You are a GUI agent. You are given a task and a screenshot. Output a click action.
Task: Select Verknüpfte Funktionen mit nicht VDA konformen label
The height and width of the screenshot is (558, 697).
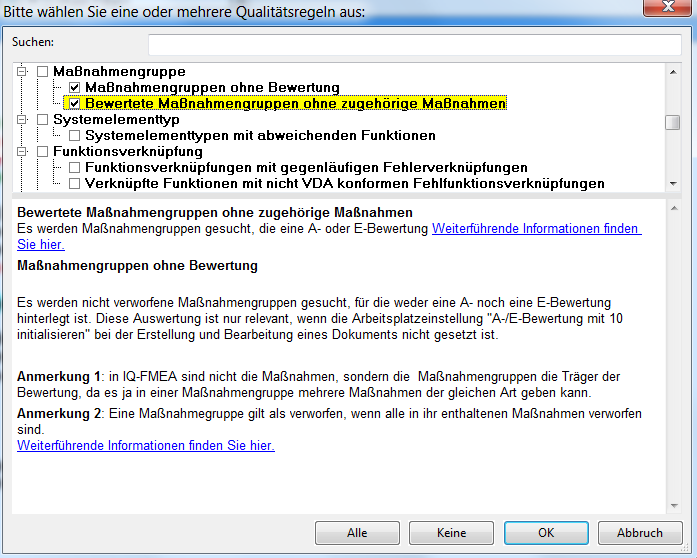pos(344,183)
